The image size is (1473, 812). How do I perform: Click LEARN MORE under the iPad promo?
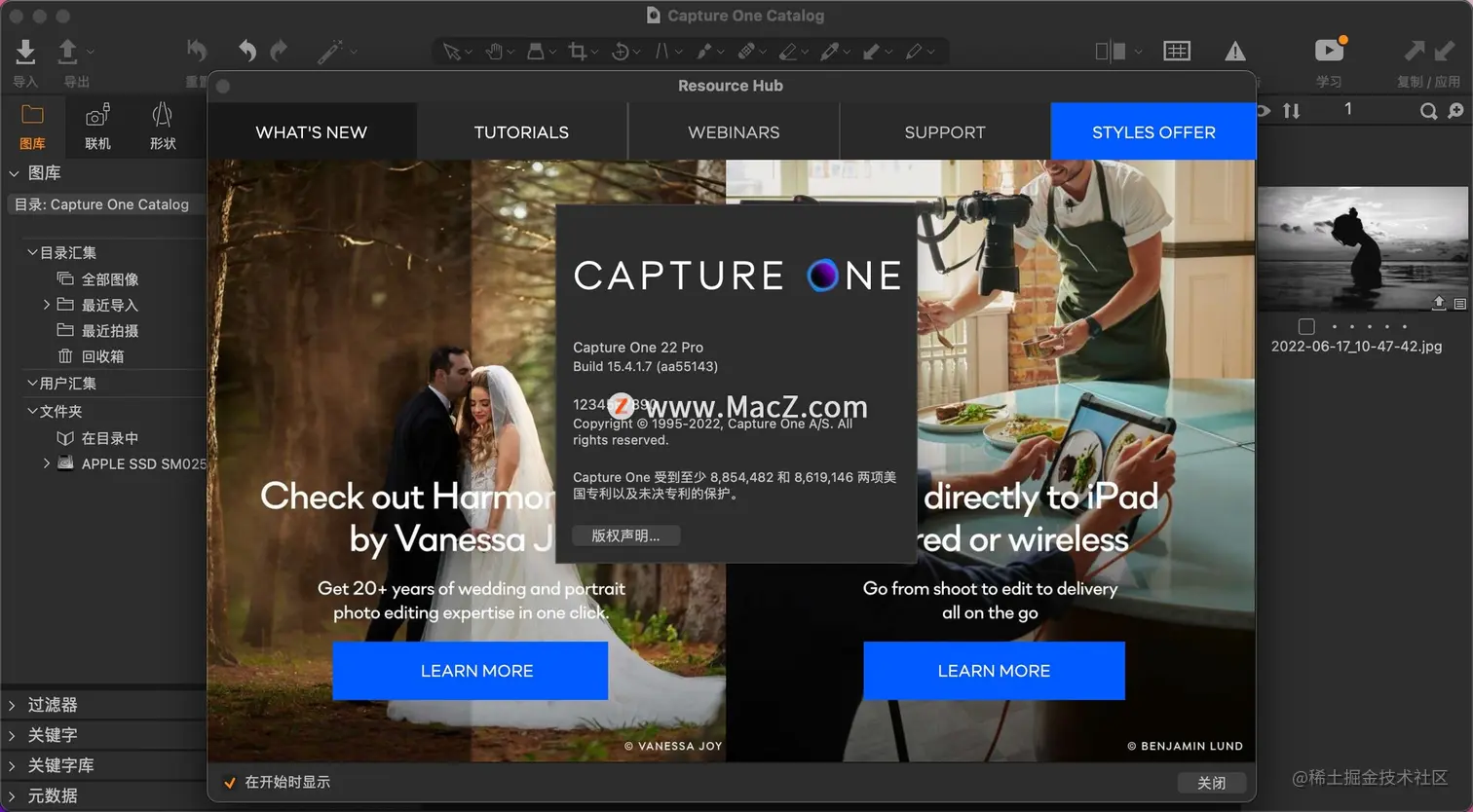point(994,671)
